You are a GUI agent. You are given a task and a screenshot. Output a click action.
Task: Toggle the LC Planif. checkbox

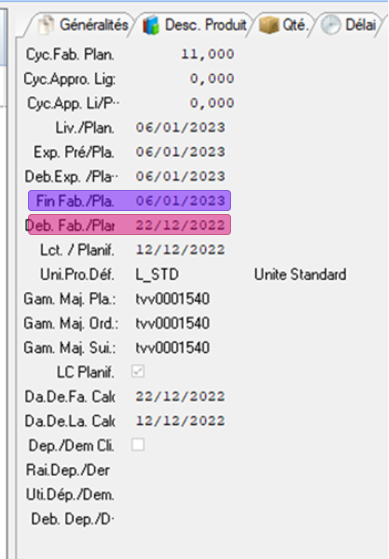click(138, 371)
